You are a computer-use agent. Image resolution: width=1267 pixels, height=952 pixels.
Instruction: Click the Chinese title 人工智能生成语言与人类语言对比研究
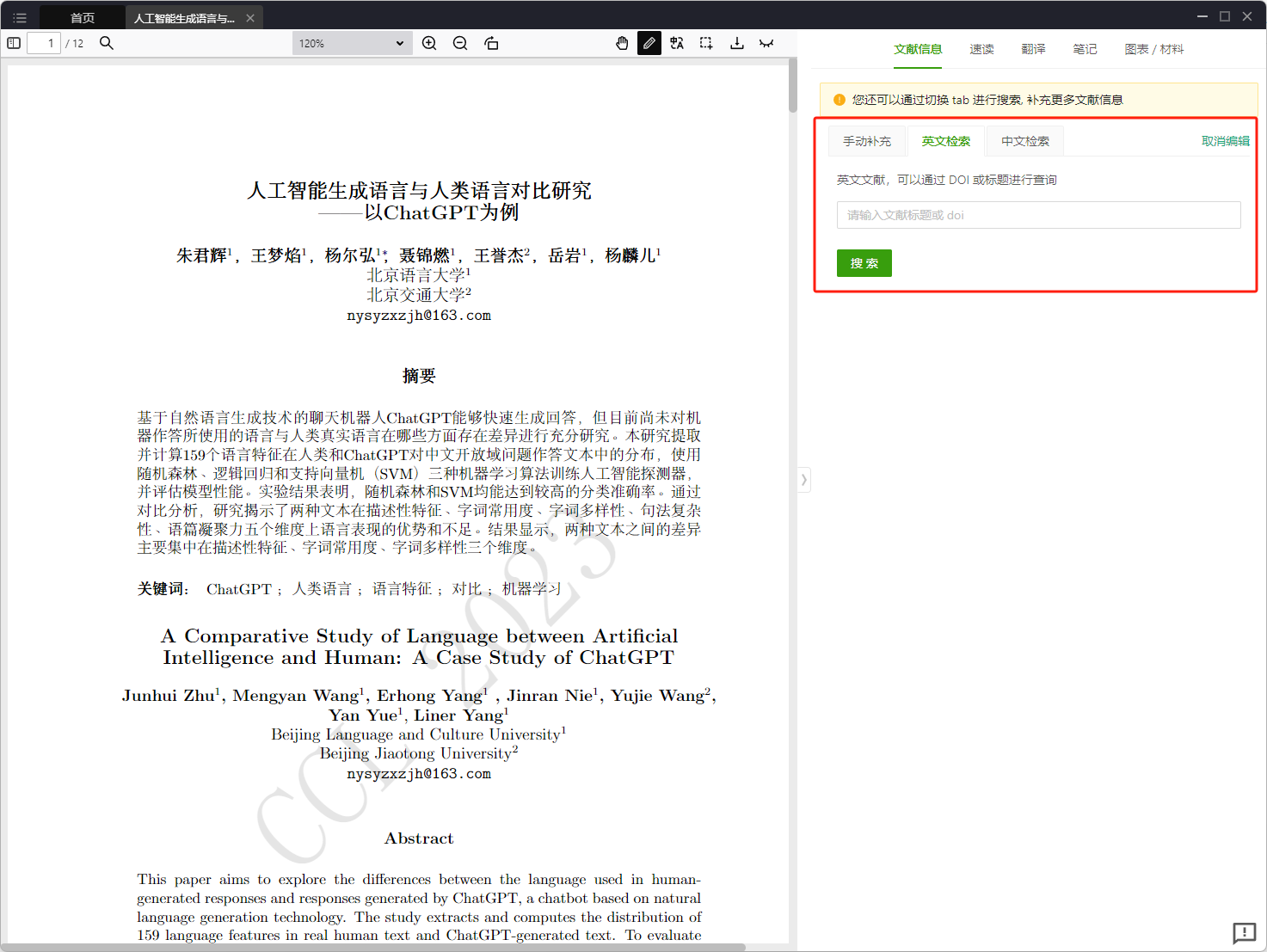419,190
